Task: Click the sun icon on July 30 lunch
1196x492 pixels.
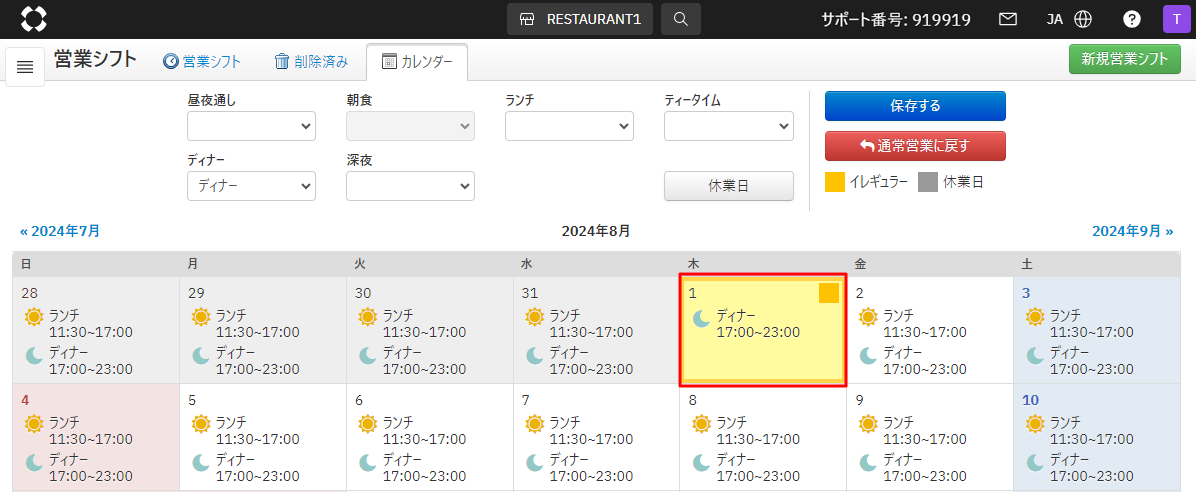Action: pyautogui.click(x=368, y=316)
